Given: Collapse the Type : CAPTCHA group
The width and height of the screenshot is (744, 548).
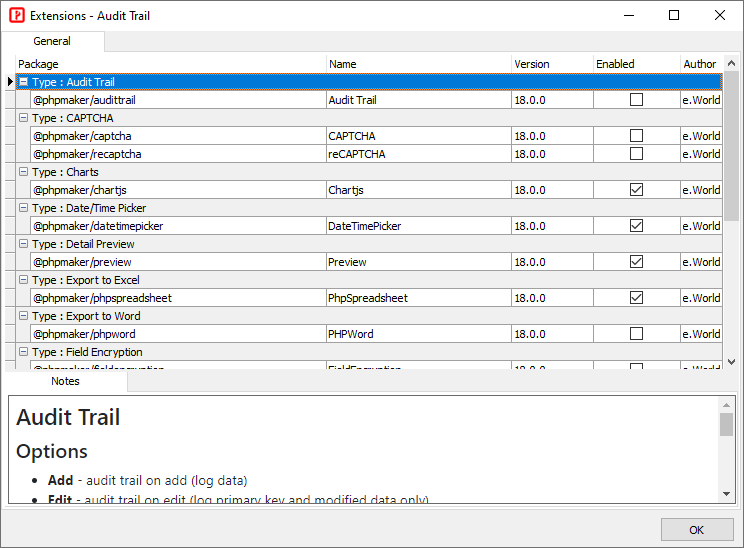Looking at the screenshot, I should tap(23, 118).
